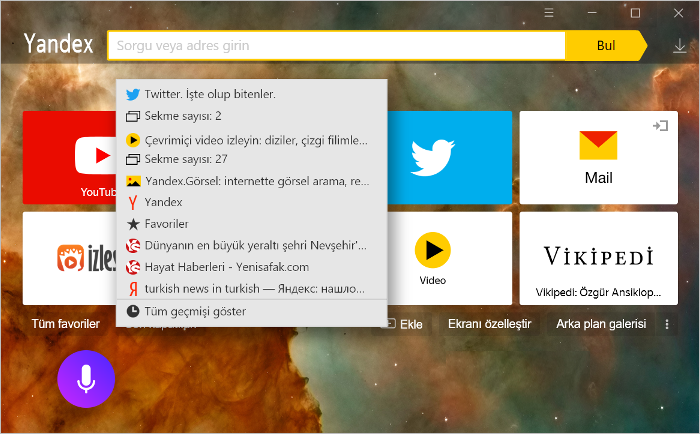Click Ekranı özelleştir button
Screen dimensions: 700x434
pyautogui.click(x=489, y=324)
